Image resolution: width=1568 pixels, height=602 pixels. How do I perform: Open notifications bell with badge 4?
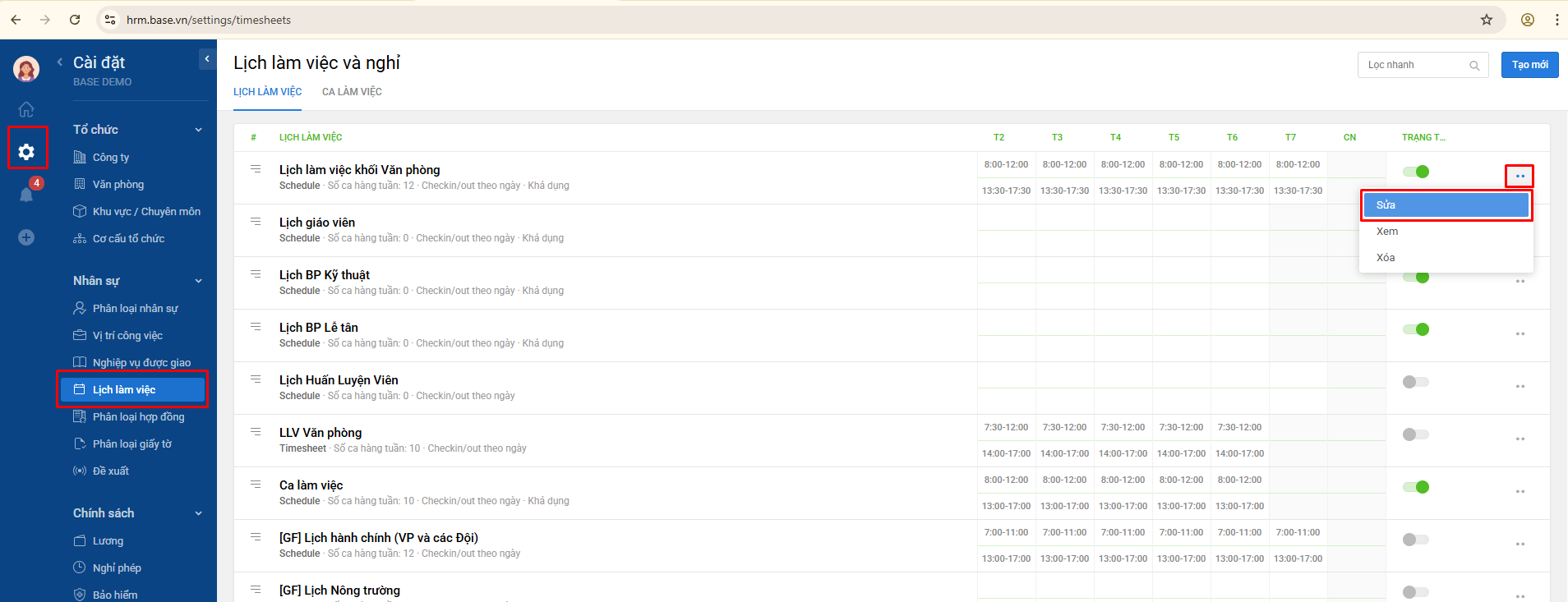tap(26, 194)
